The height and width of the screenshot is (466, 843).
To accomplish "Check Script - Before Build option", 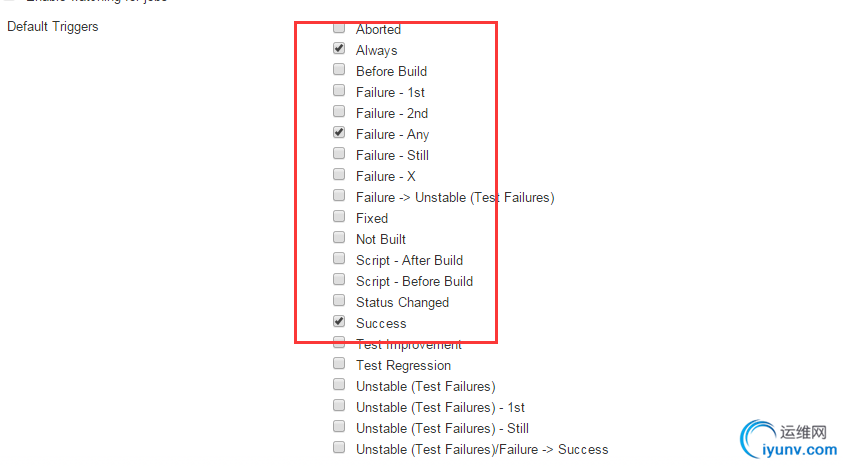I will pos(339,279).
